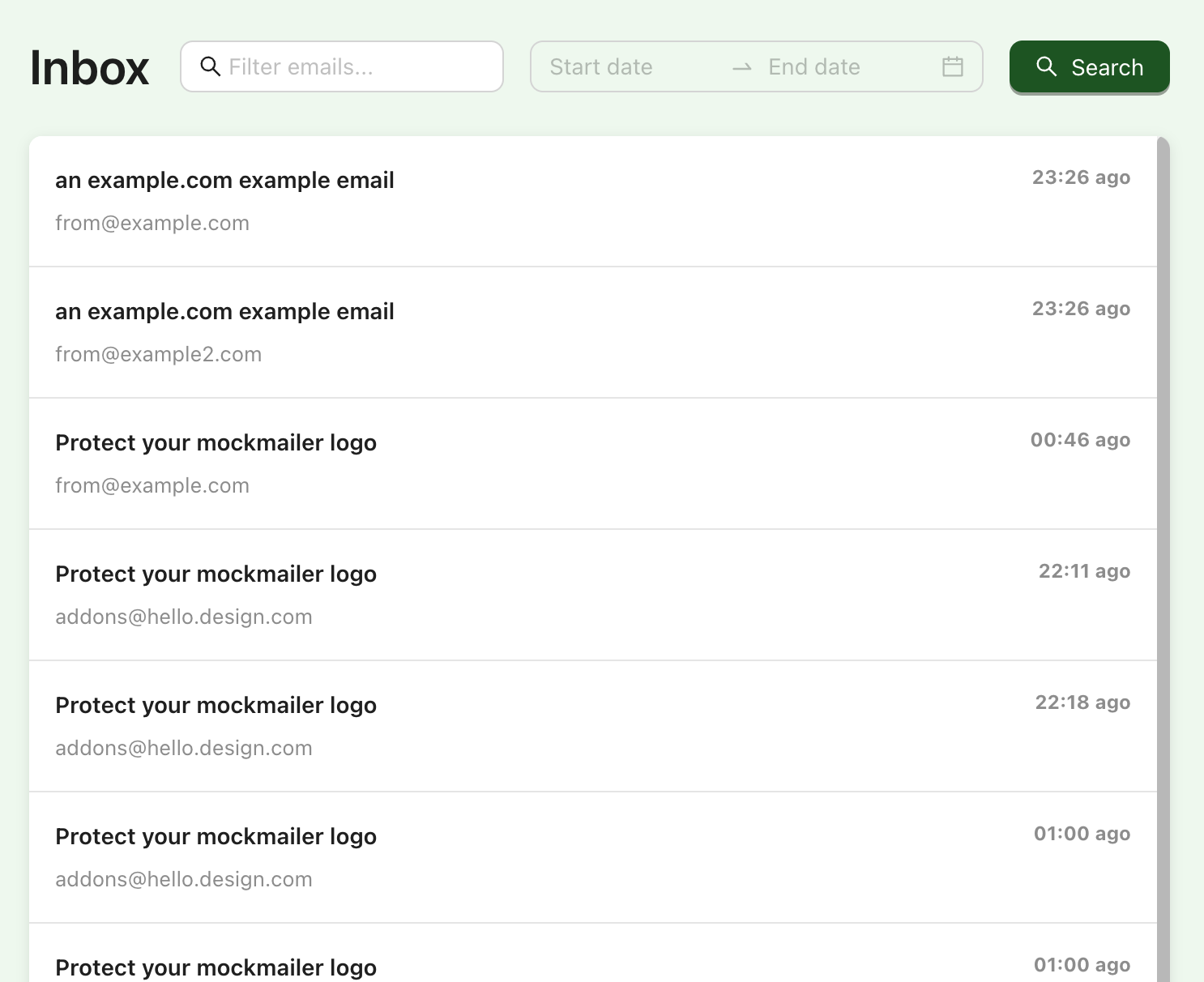1204x982 pixels.
Task: Click the Inbox heading
Action: tap(89, 67)
